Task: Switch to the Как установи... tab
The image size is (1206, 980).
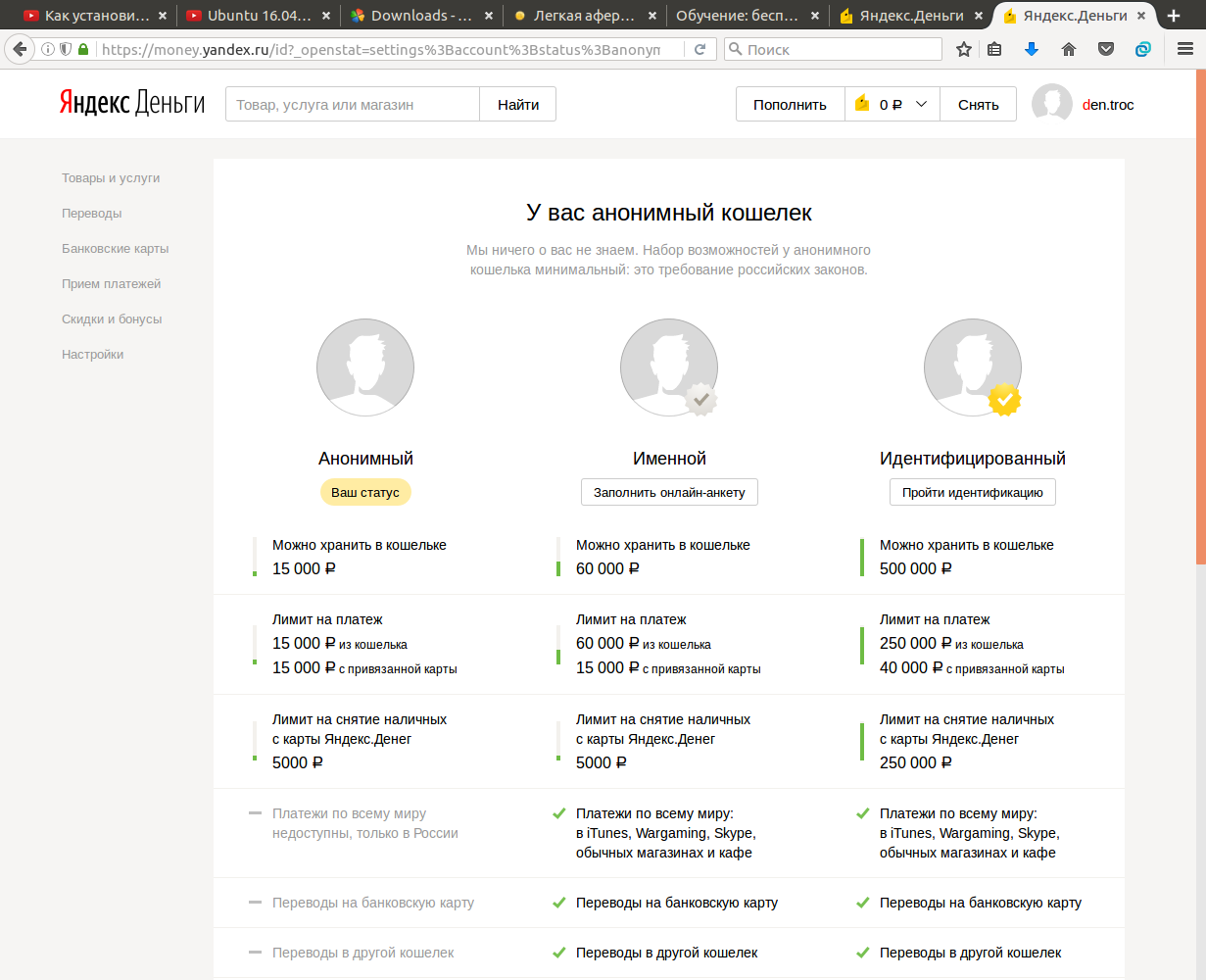Action: [x=96, y=16]
